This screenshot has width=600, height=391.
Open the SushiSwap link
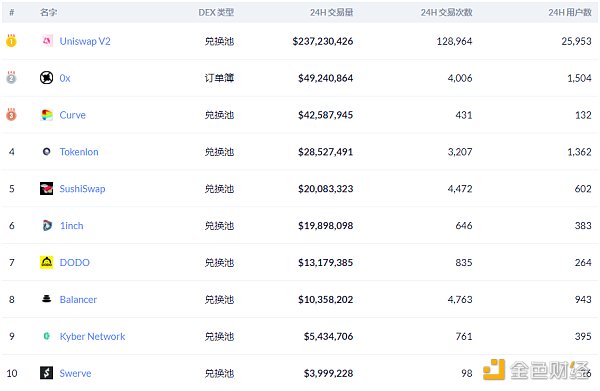pyautogui.click(x=82, y=189)
